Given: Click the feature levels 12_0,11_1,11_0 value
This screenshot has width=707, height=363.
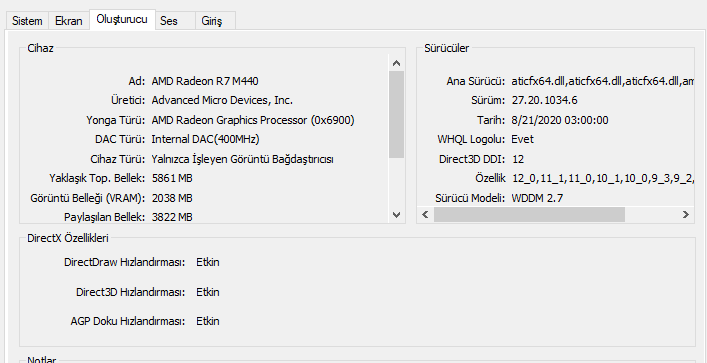Looking at the screenshot, I should click(602, 179).
